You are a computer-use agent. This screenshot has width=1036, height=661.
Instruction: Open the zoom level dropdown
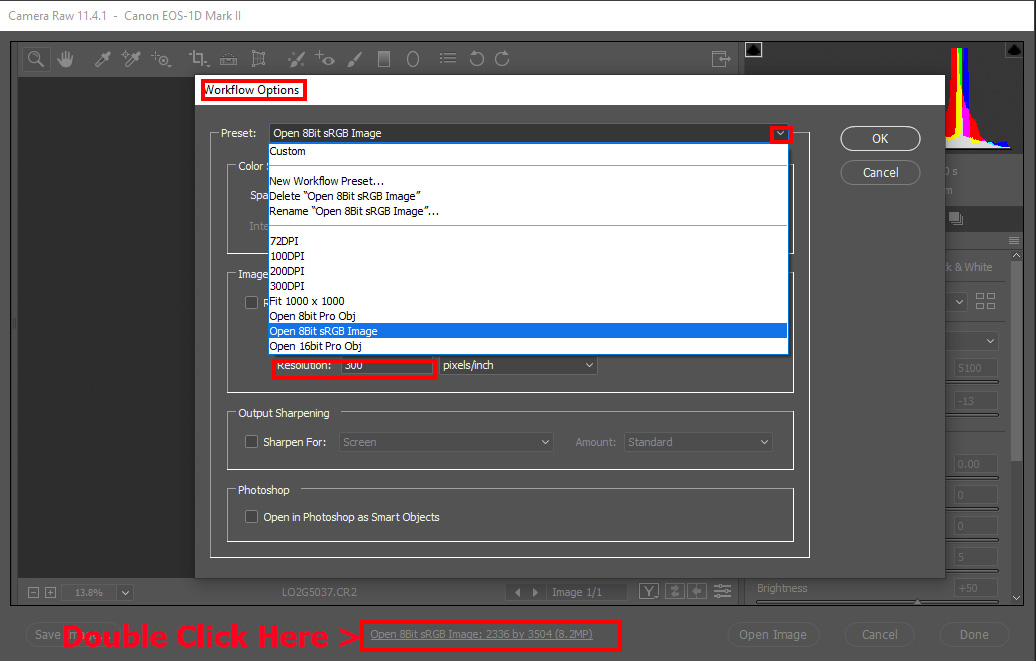(x=124, y=592)
